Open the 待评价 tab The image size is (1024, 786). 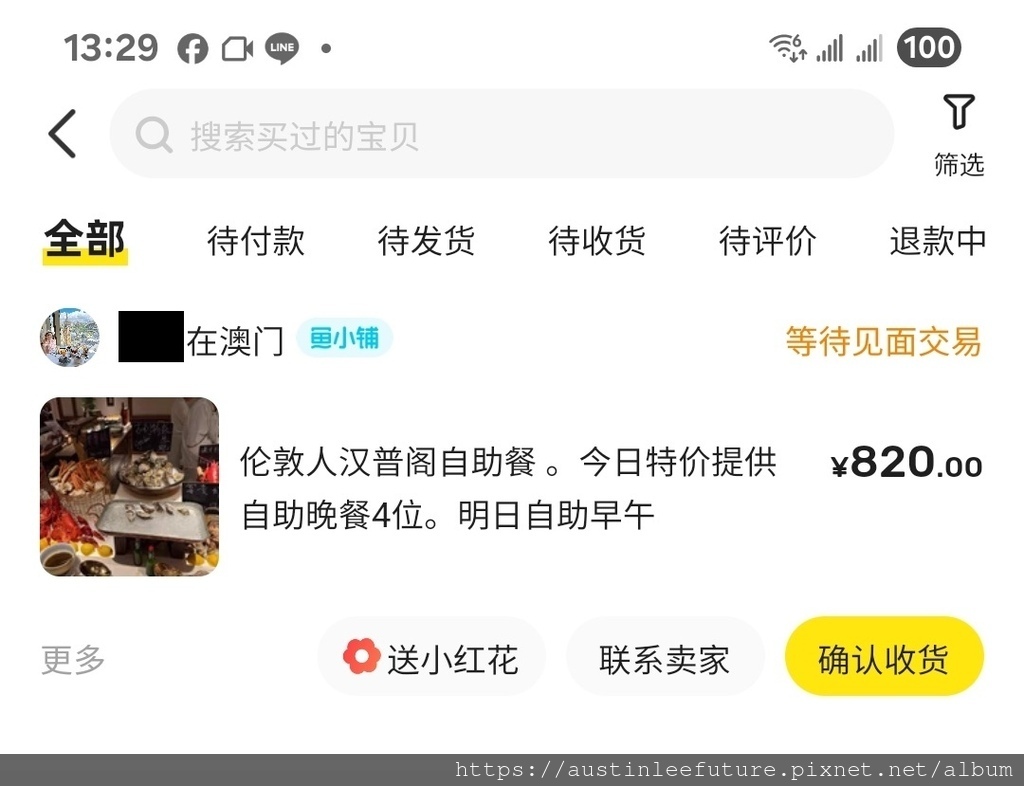coord(767,241)
